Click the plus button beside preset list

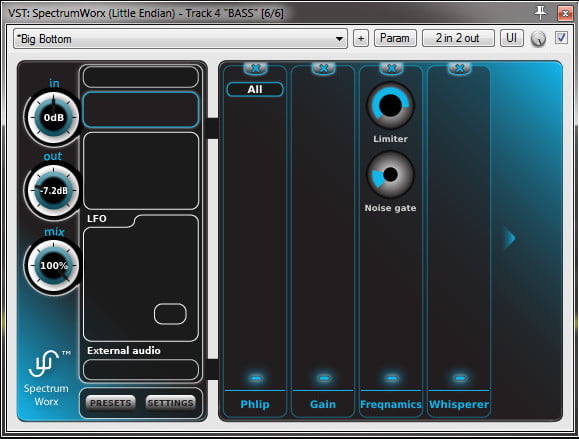click(361, 38)
